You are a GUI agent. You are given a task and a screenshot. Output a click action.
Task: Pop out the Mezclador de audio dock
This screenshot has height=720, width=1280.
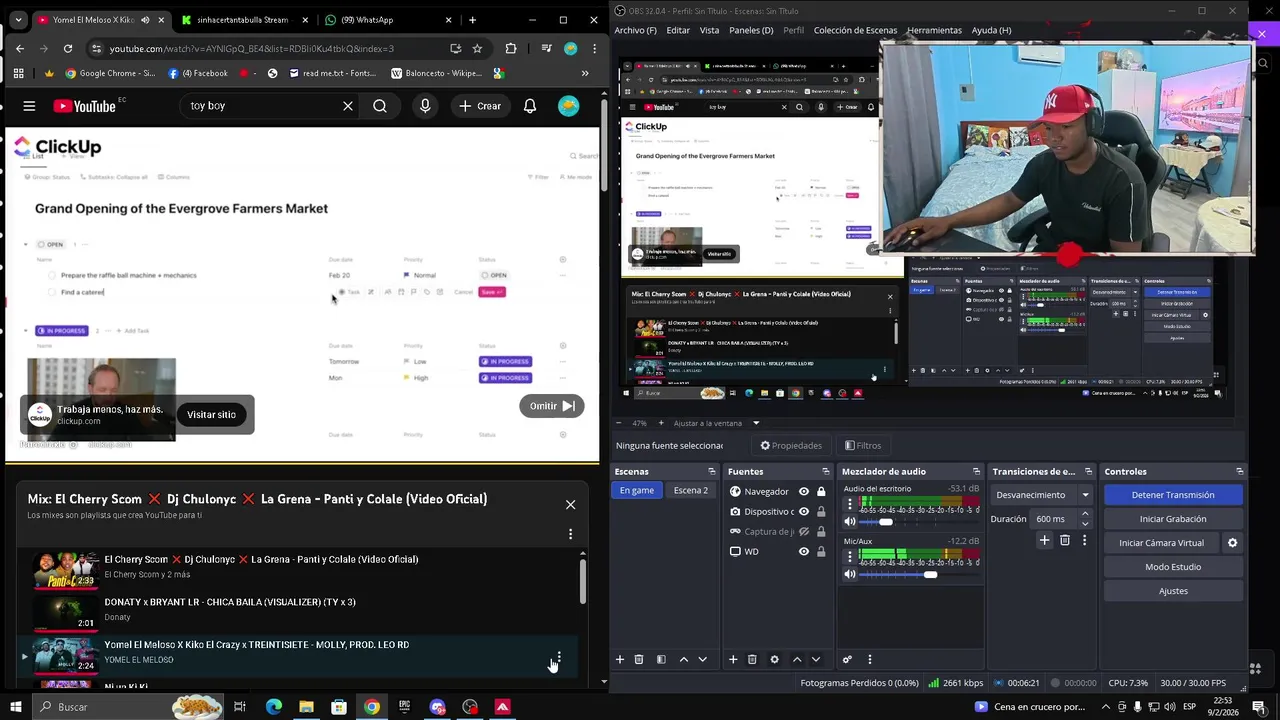pyautogui.click(x=976, y=472)
